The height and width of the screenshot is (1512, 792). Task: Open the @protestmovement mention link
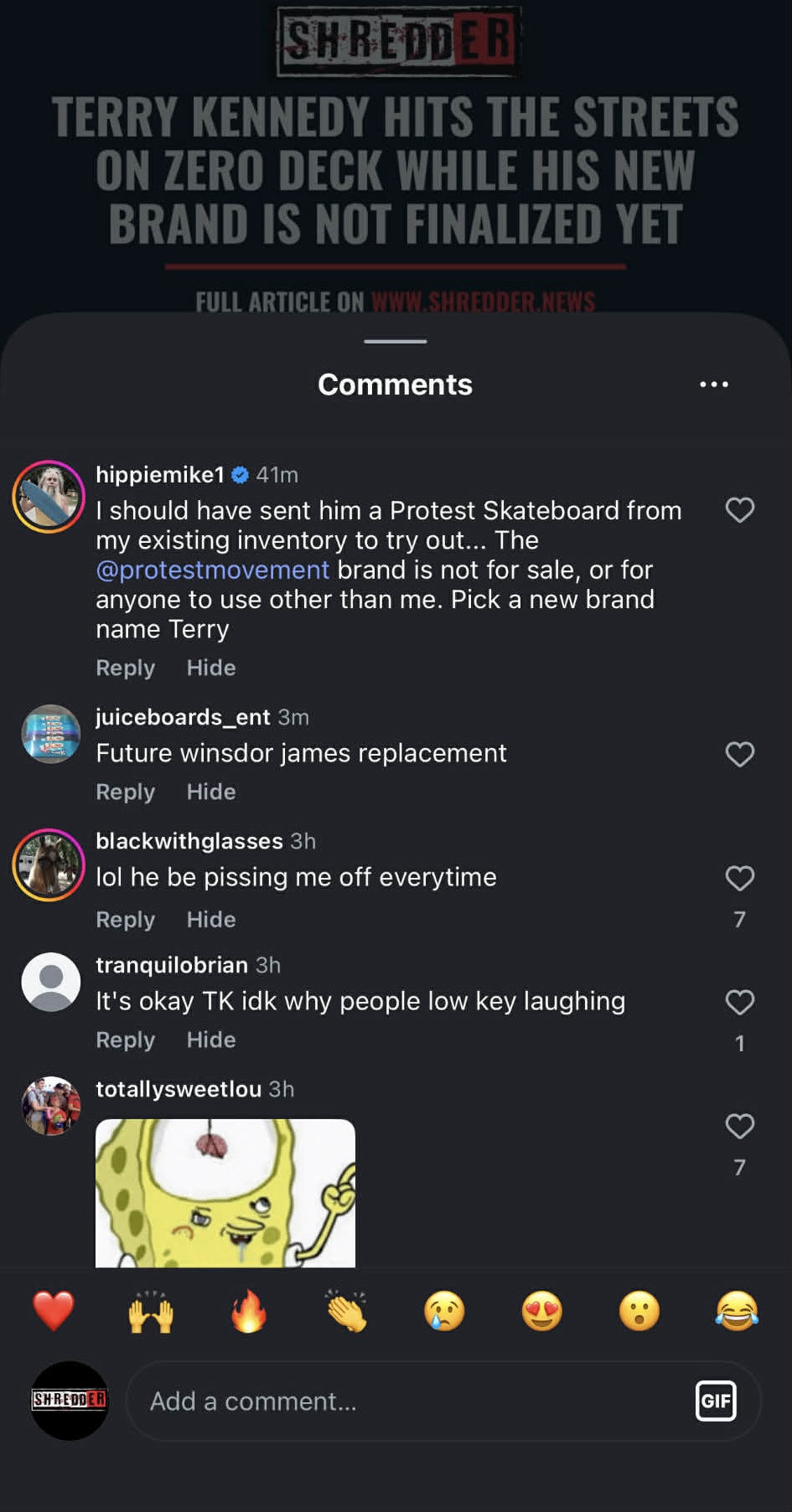[213, 570]
